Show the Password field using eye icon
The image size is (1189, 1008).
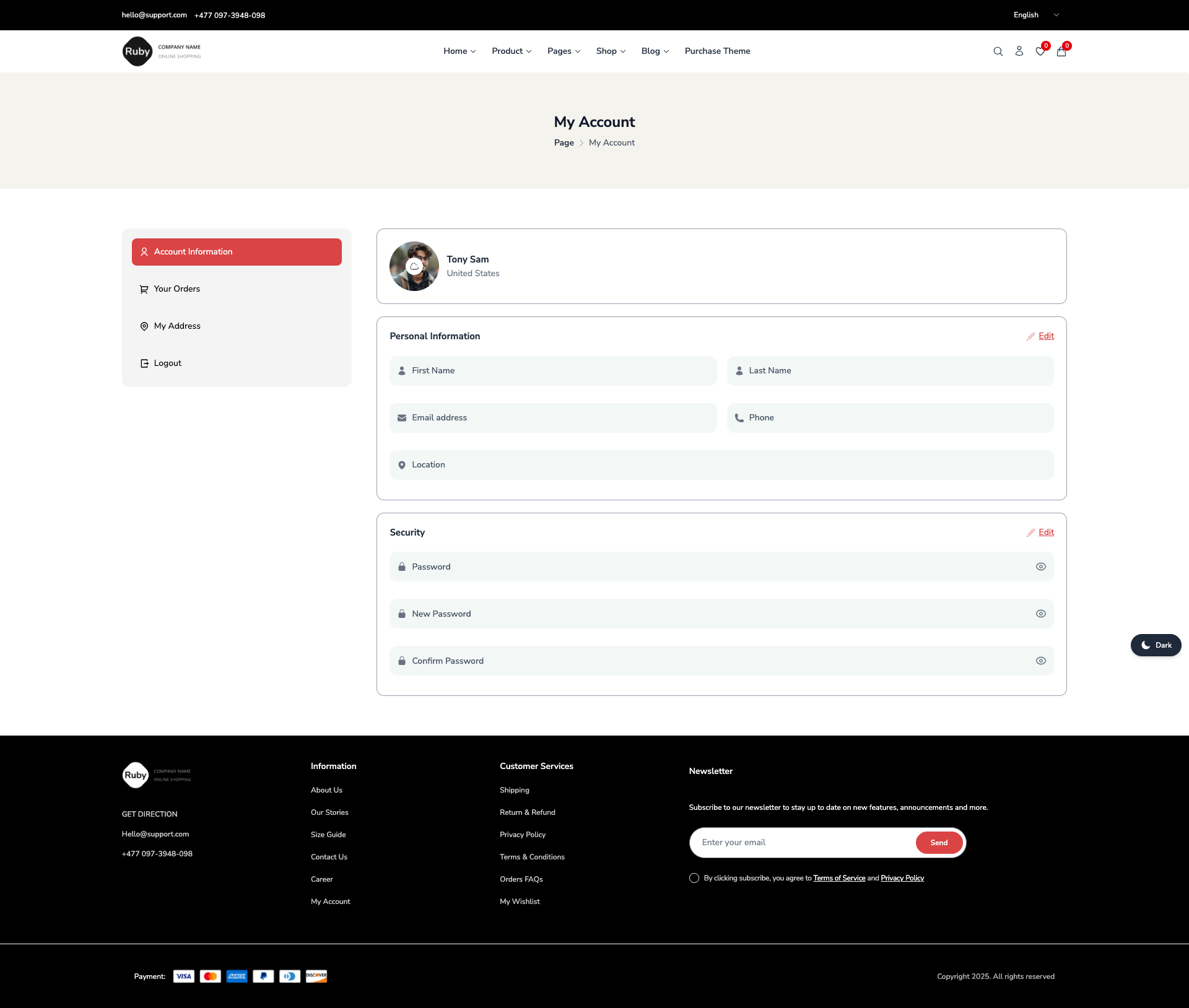(x=1040, y=567)
